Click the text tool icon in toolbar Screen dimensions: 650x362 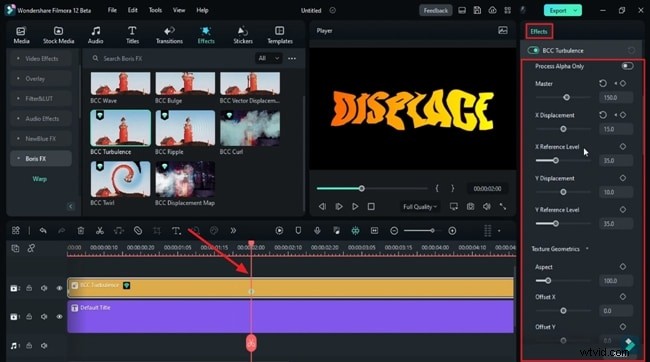[176, 231]
